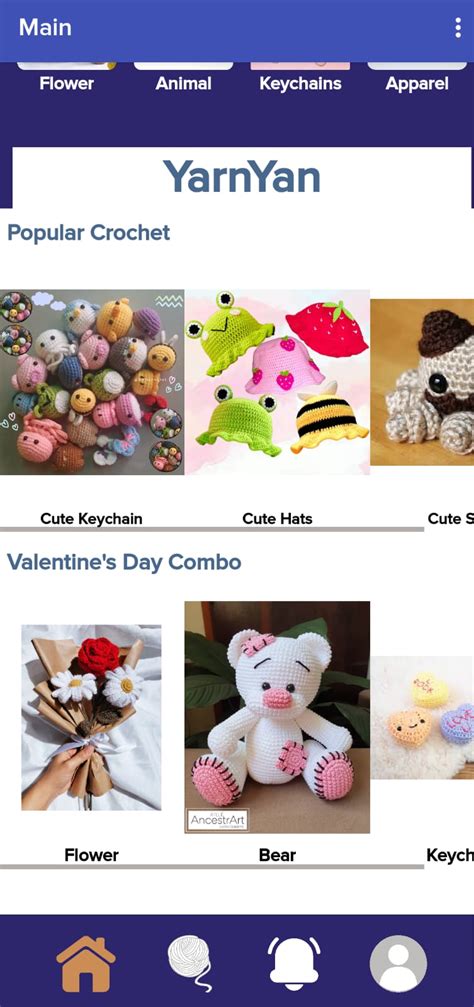Open notifications bell icon

pos(294,963)
